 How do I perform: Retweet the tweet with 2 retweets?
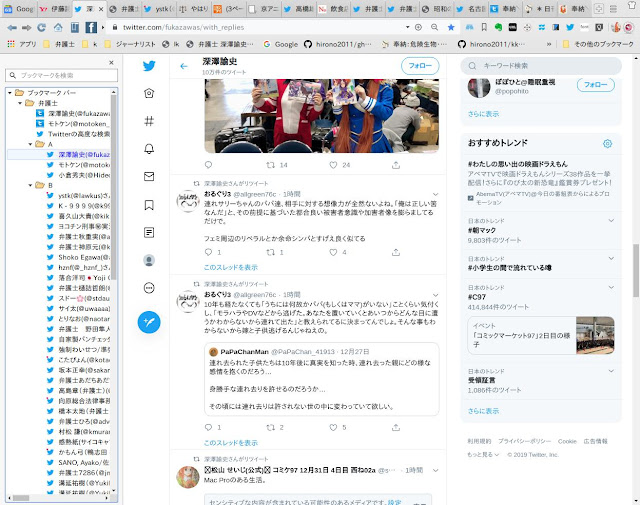click(x=270, y=427)
